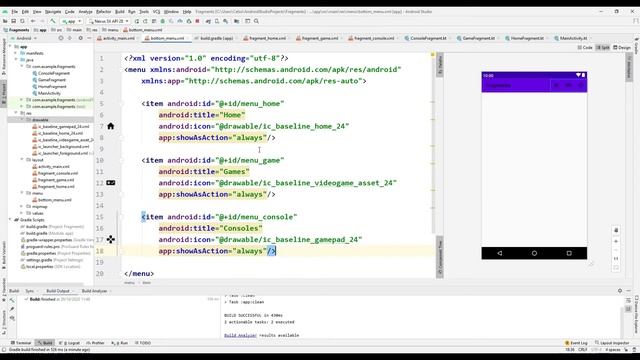Click the Search Everywhere magnifier icon
The width and height of the screenshot is (640, 360).
point(256,21)
